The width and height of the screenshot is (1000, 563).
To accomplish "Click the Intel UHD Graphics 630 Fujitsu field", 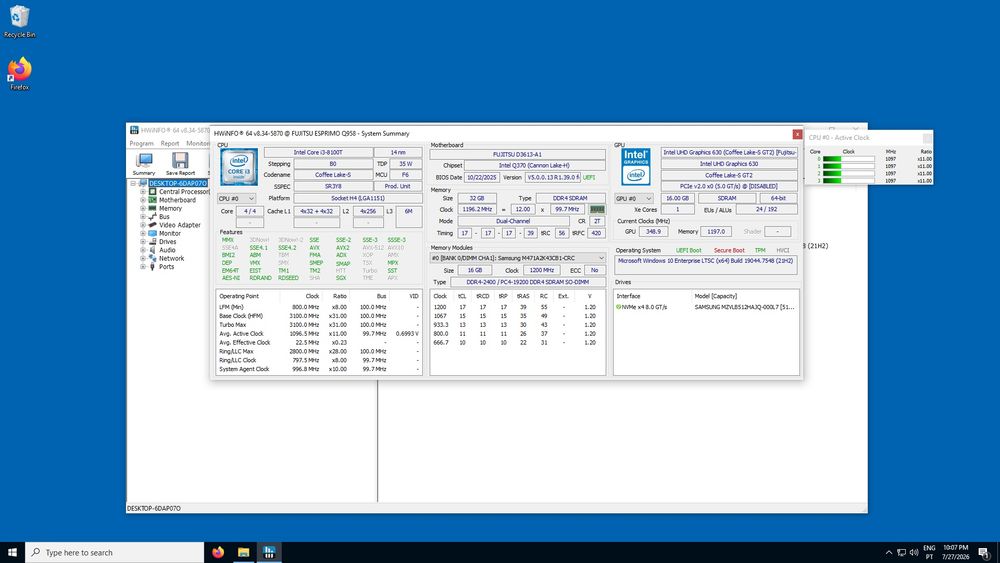I will [729, 152].
